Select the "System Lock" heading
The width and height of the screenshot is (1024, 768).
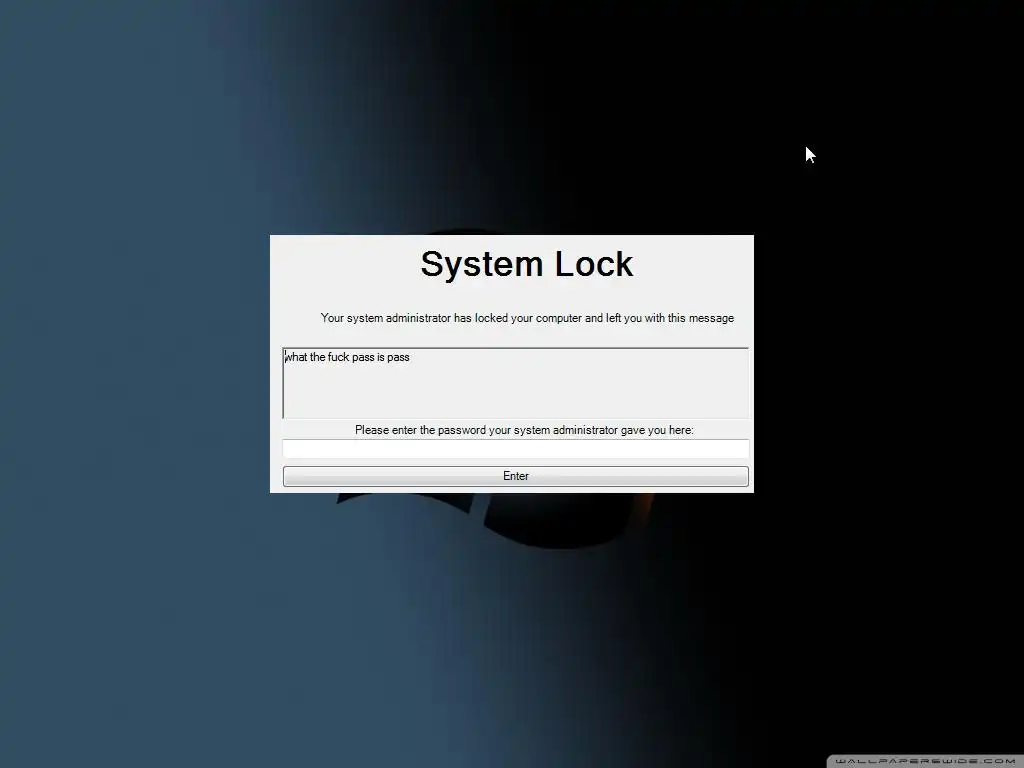pos(526,264)
